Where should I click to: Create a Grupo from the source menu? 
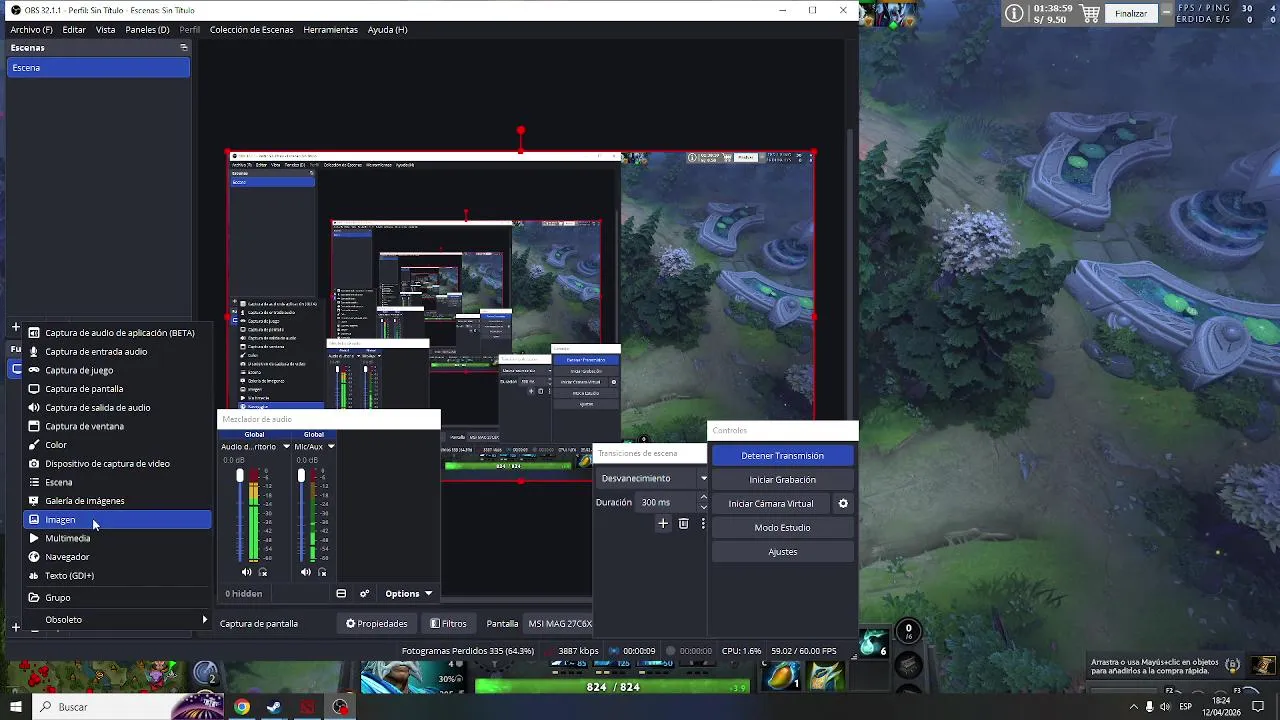117,598
